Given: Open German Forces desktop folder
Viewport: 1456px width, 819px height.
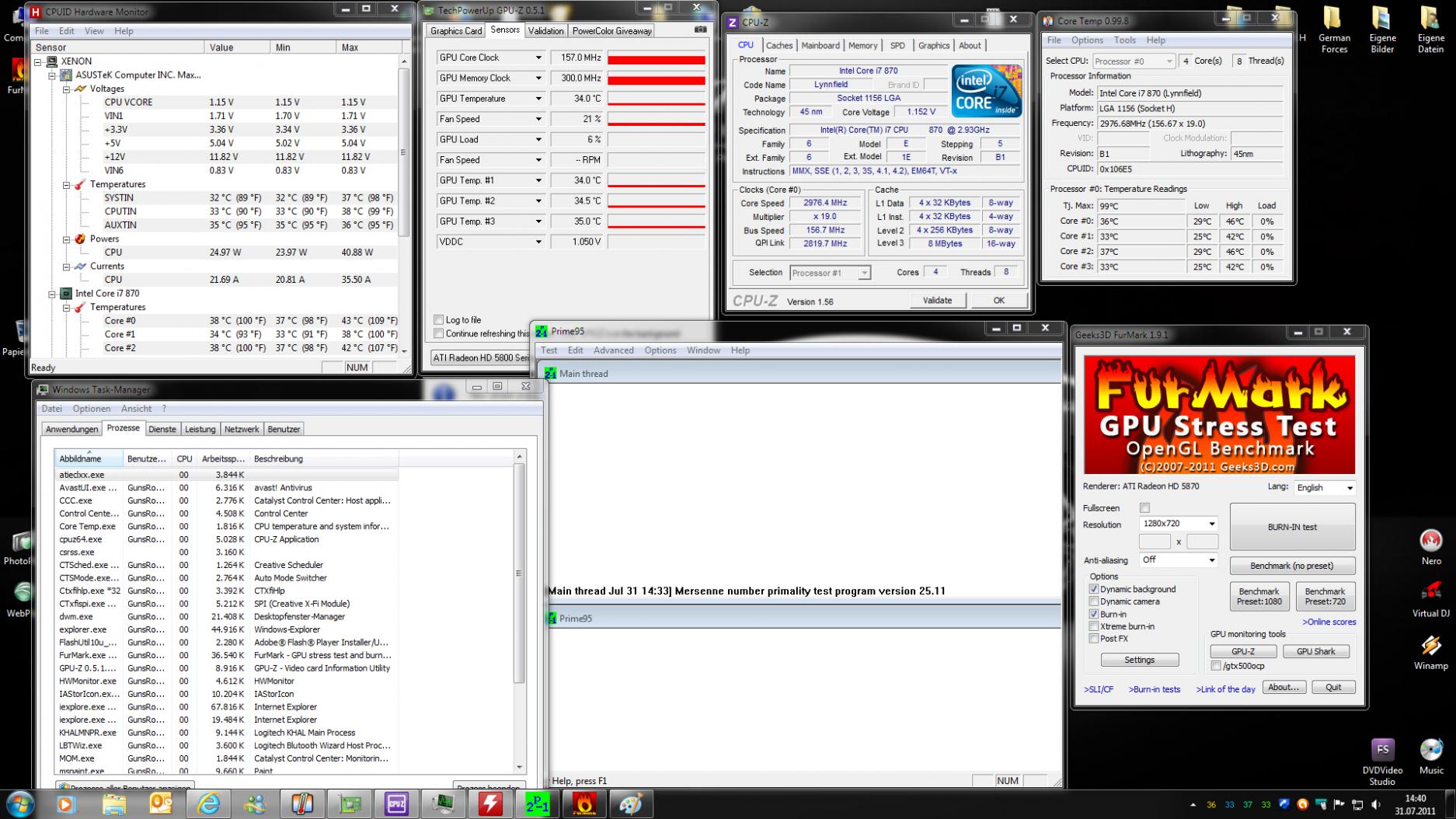Looking at the screenshot, I should click(1334, 30).
